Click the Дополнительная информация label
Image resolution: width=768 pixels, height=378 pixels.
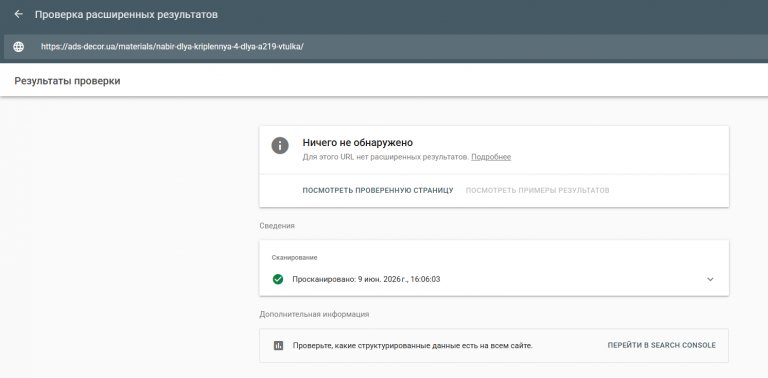pos(314,314)
